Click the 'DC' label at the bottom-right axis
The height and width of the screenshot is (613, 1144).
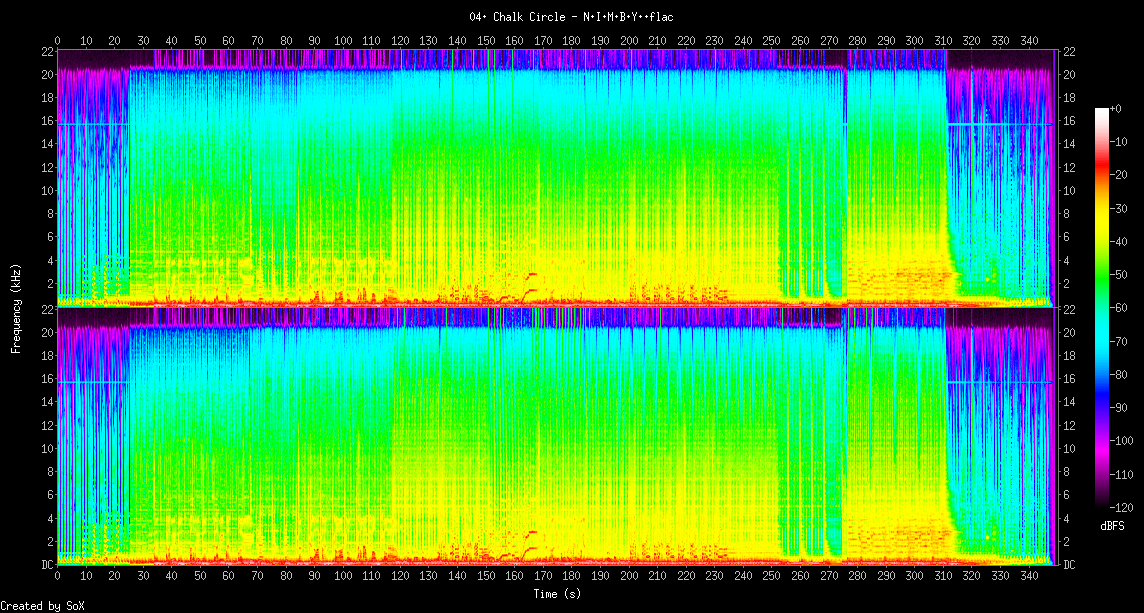pyautogui.click(x=1069, y=565)
